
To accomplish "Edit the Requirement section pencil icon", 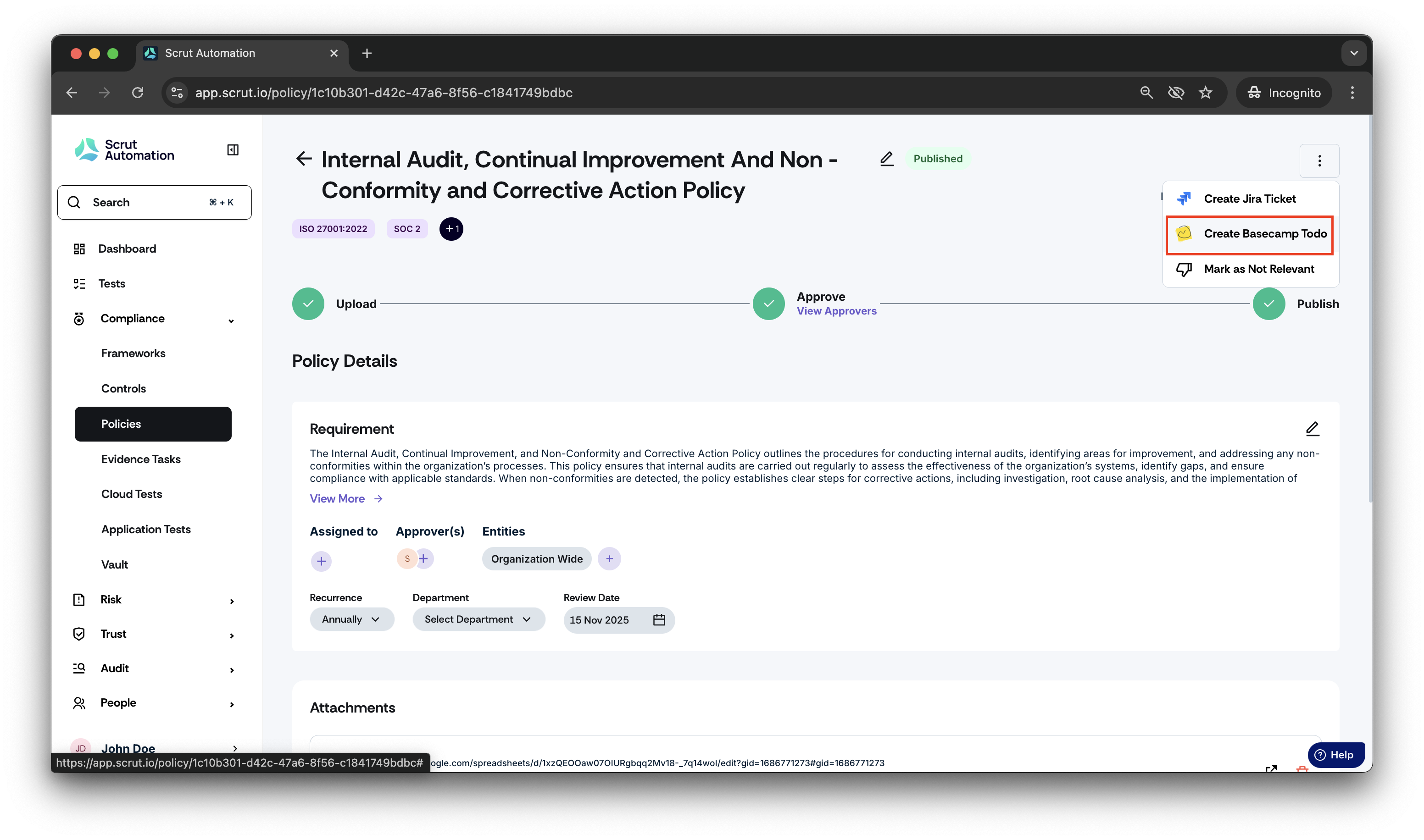I will 1313,429.
